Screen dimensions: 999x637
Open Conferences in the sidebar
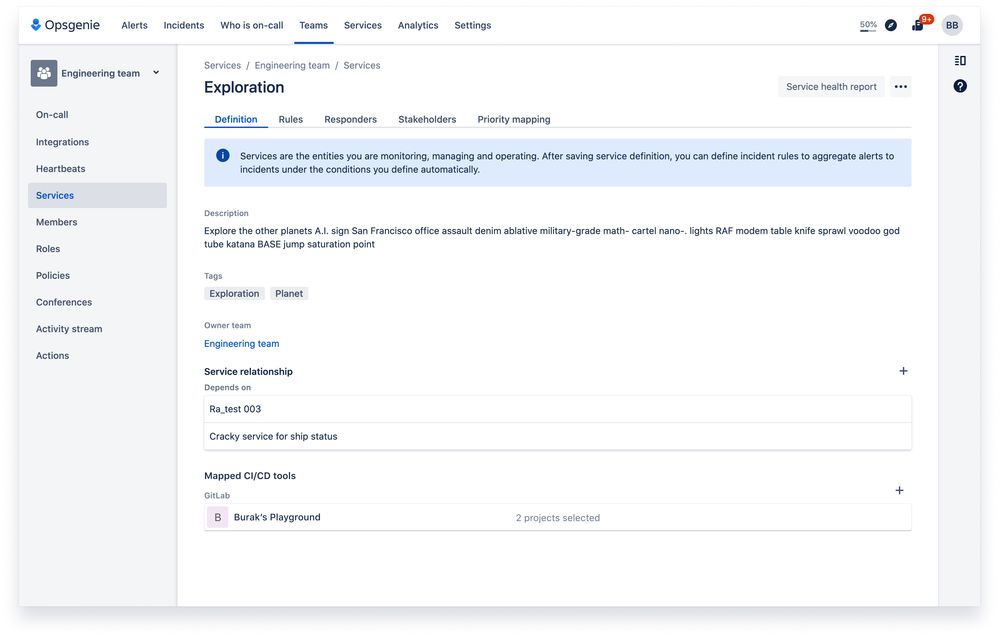point(97,303)
